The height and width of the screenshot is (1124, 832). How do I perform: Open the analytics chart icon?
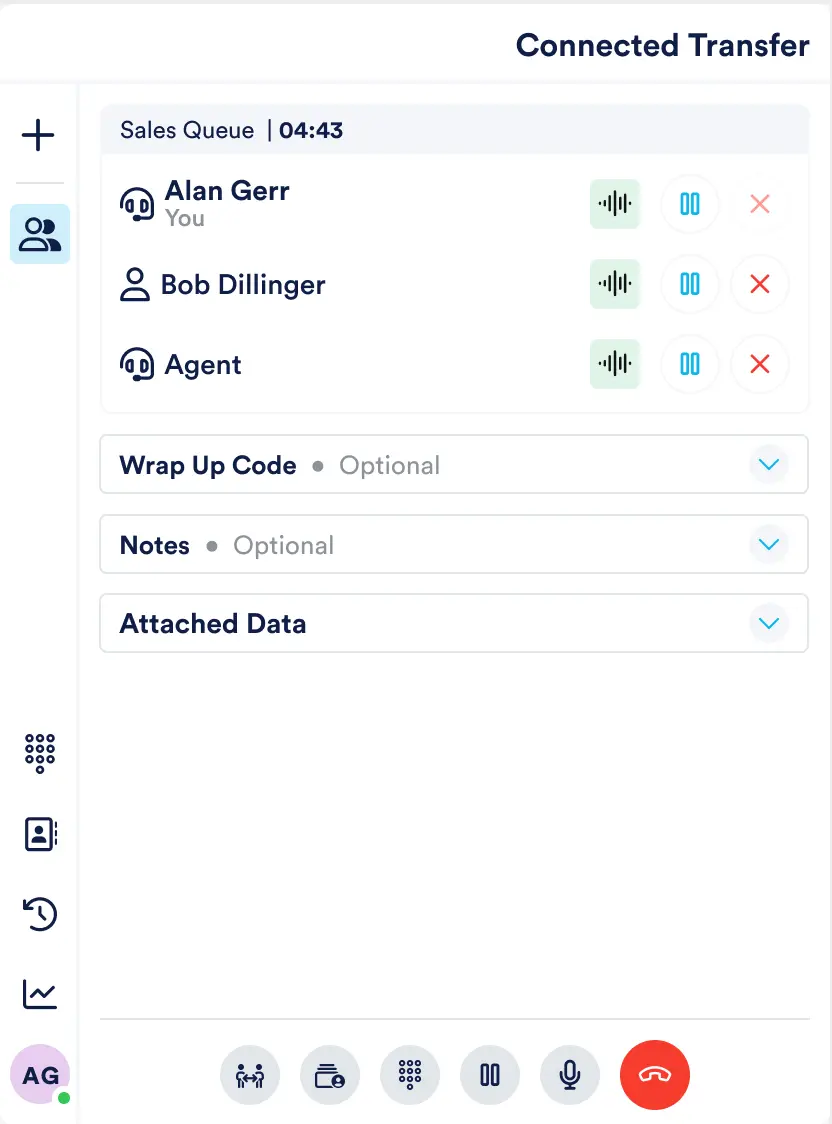pos(39,994)
